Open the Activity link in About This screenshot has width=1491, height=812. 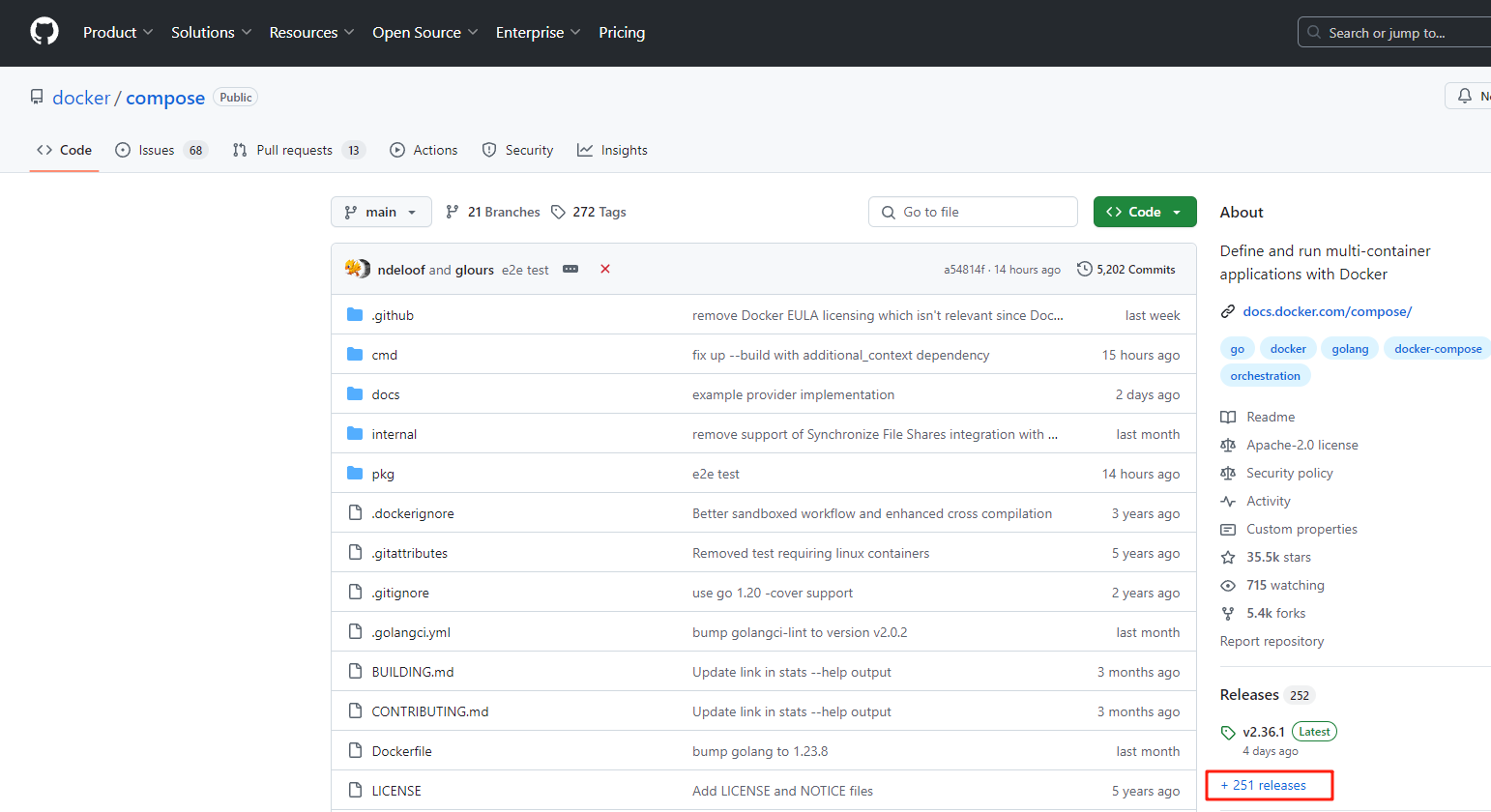1269,501
